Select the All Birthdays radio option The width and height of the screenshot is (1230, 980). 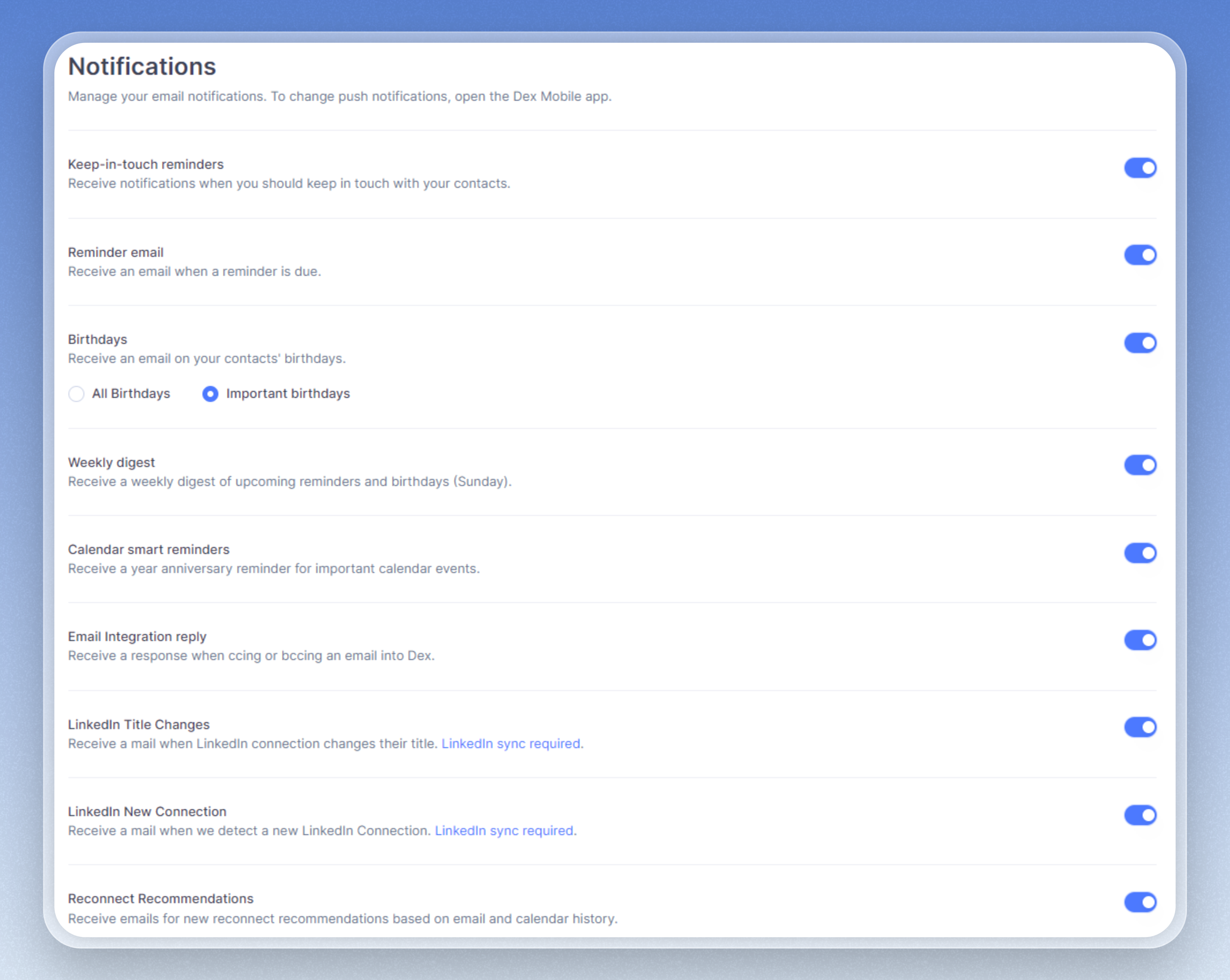[x=76, y=394]
